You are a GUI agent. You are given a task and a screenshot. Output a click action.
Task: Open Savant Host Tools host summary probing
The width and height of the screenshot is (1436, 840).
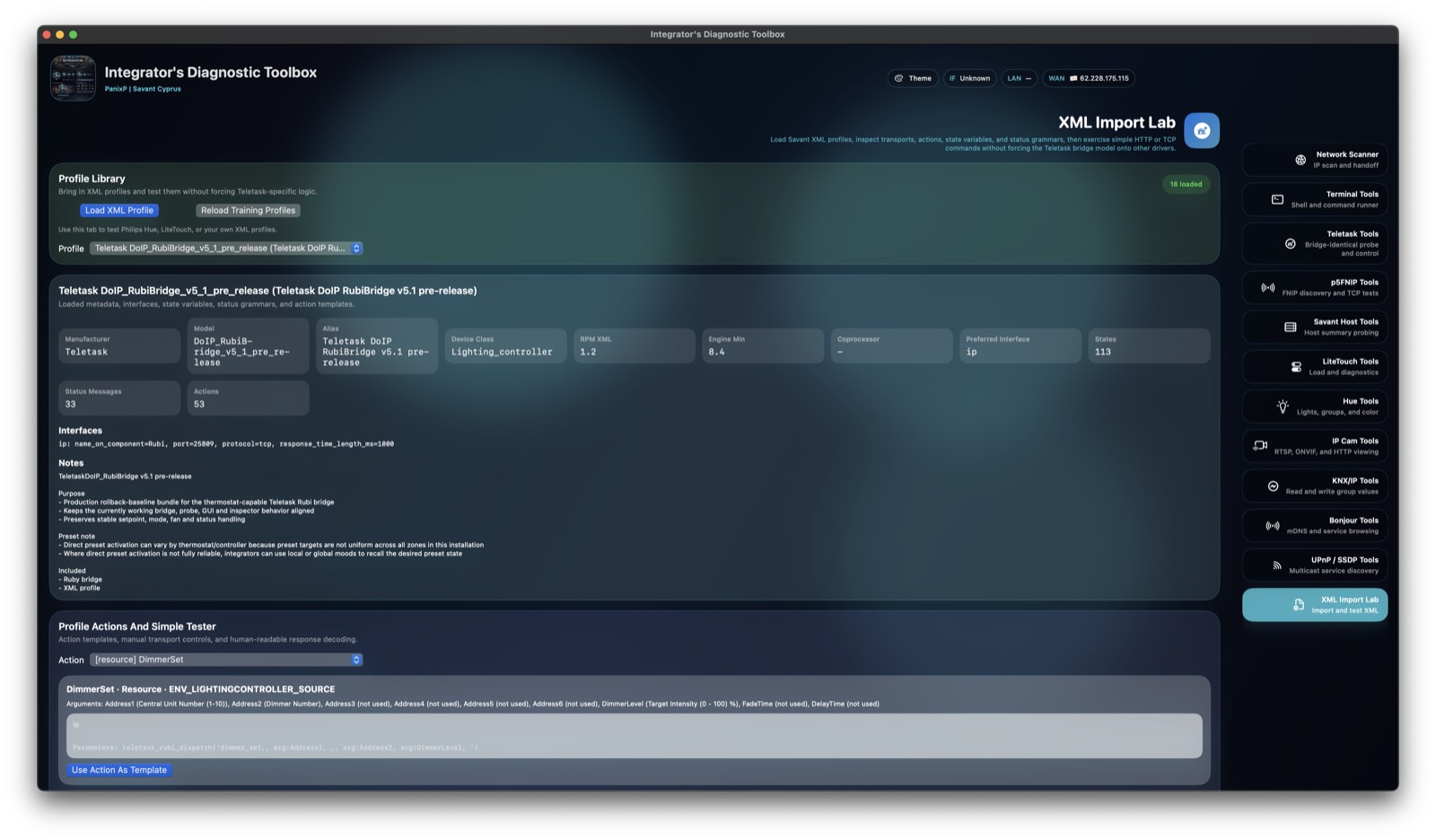[x=1314, y=327]
